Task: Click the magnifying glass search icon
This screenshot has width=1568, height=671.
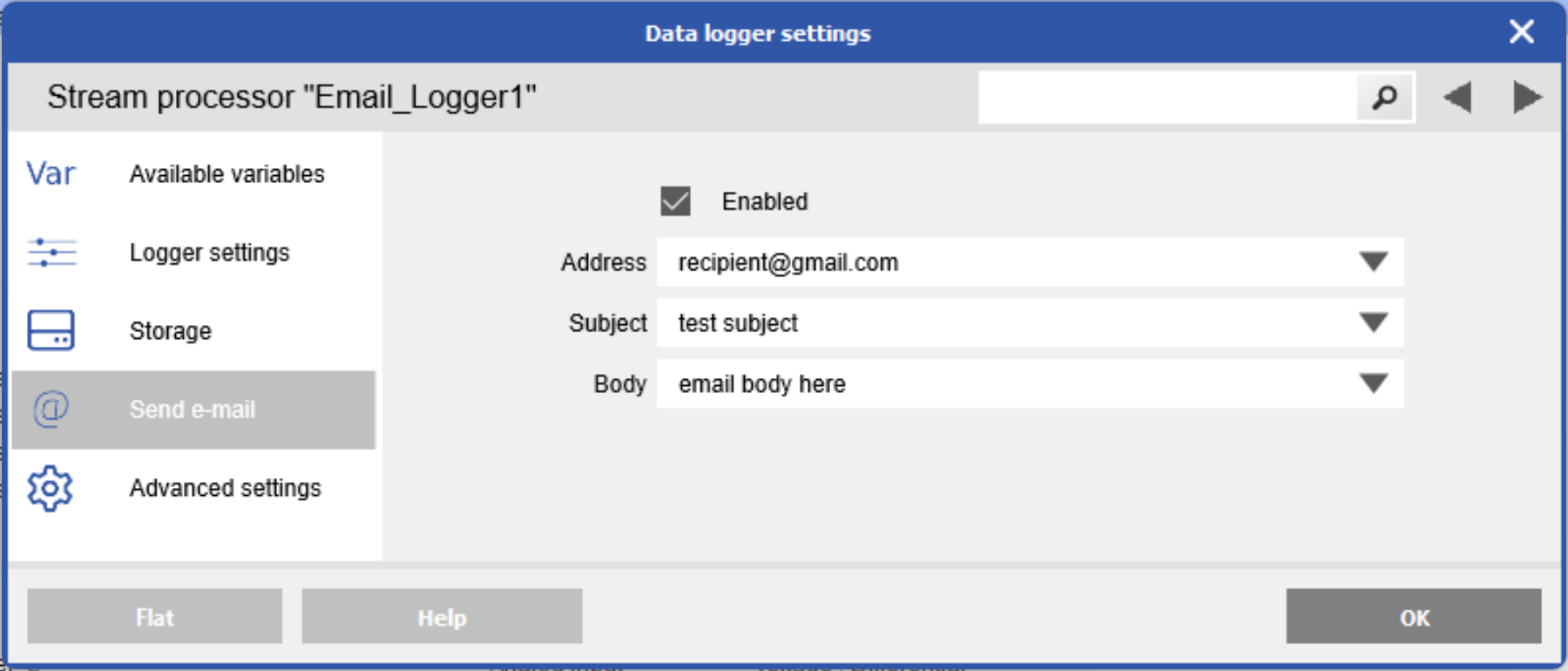Action: (x=1384, y=98)
